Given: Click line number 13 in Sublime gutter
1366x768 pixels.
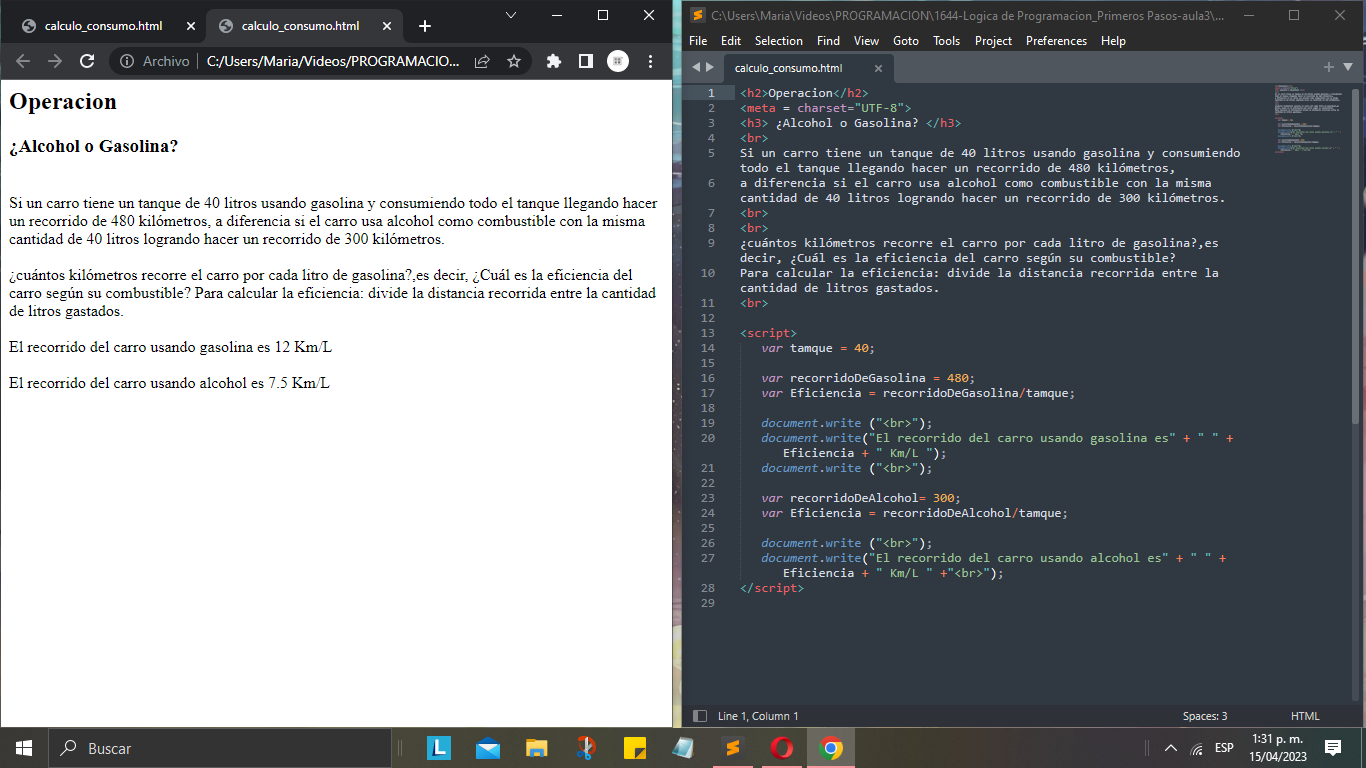Looking at the screenshot, I should (708, 333).
